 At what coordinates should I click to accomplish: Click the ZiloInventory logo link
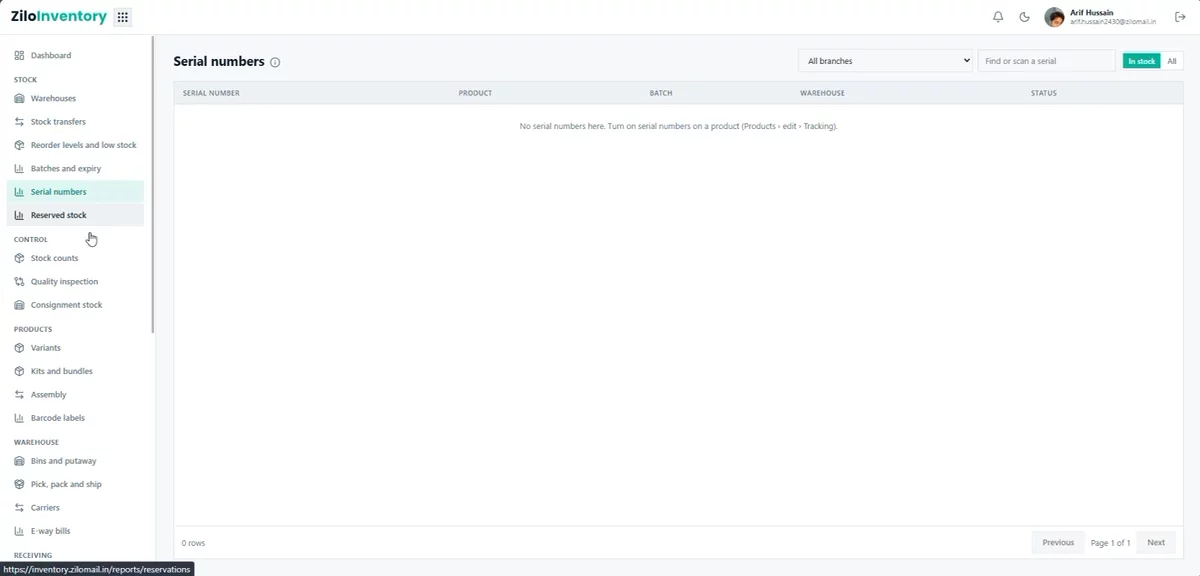point(59,17)
